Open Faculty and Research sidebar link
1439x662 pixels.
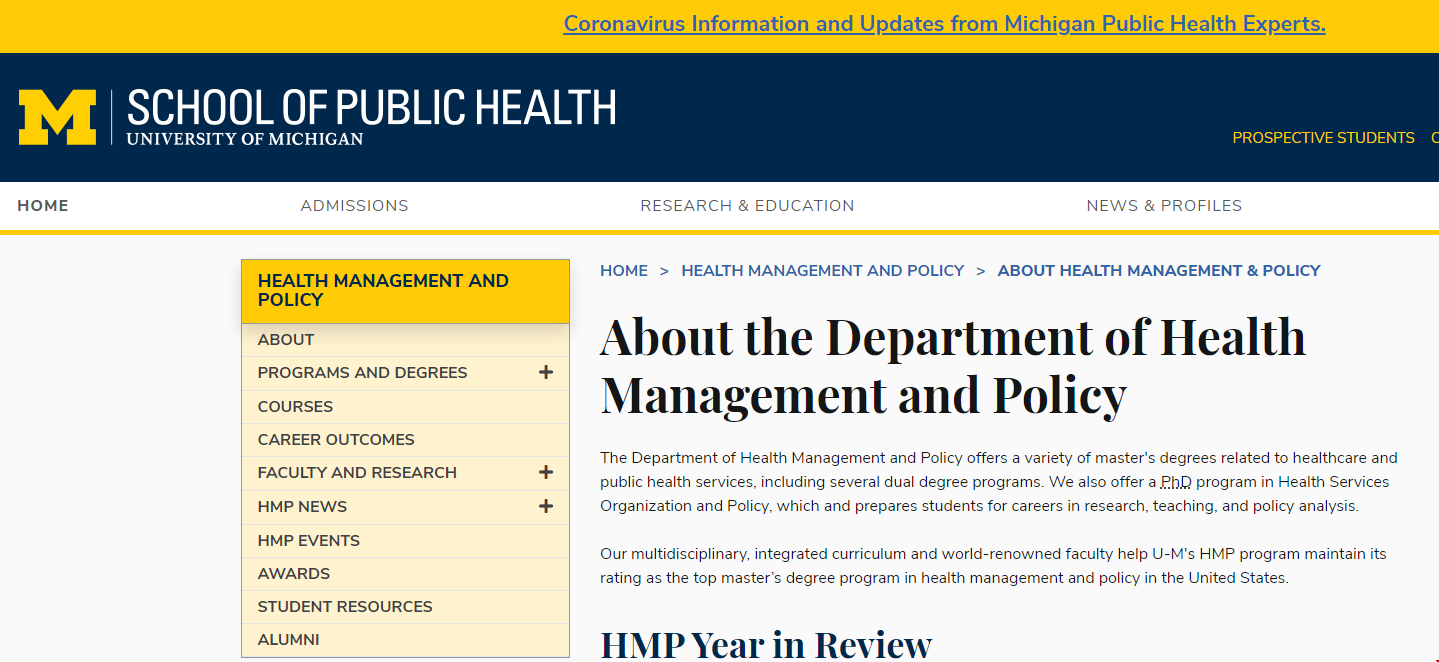pyautogui.click(x=357, y=473)
